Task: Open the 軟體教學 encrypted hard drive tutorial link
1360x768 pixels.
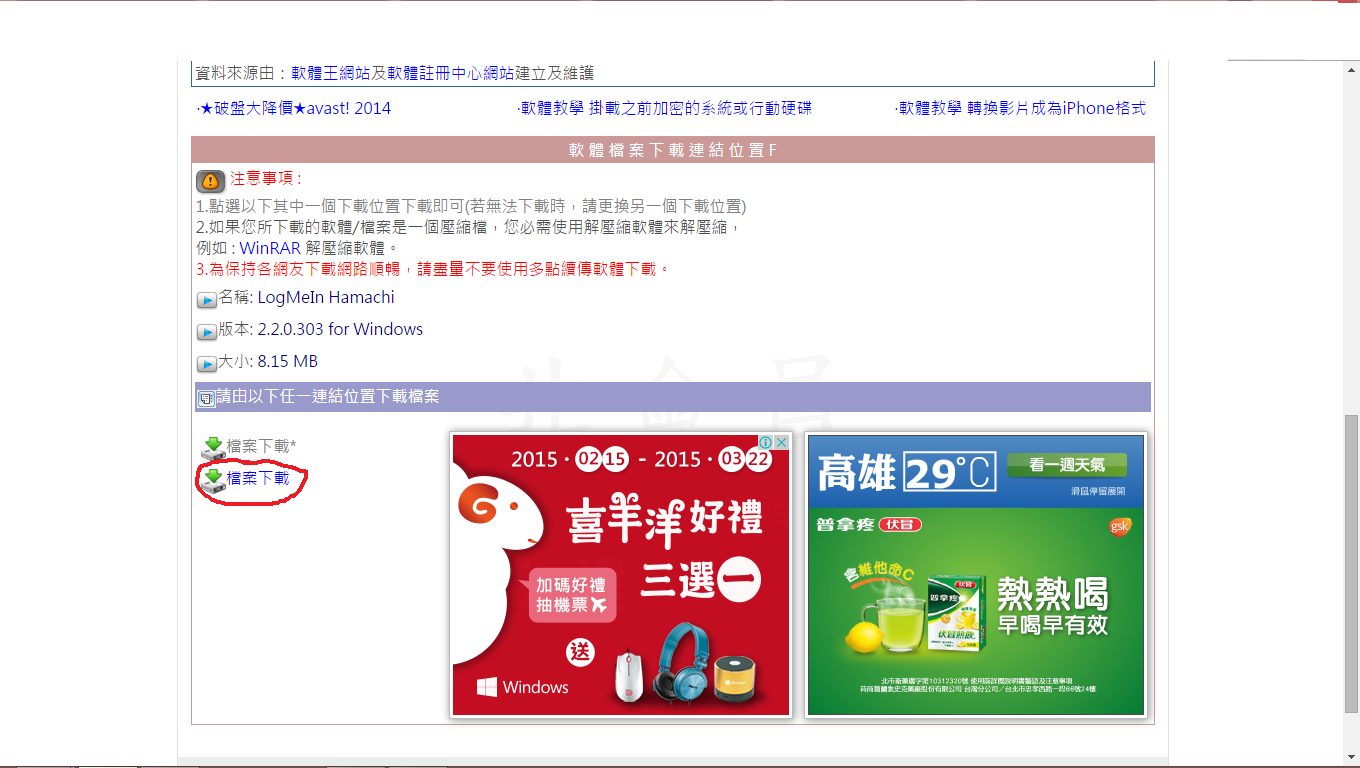Action: (x=665, y=107)
